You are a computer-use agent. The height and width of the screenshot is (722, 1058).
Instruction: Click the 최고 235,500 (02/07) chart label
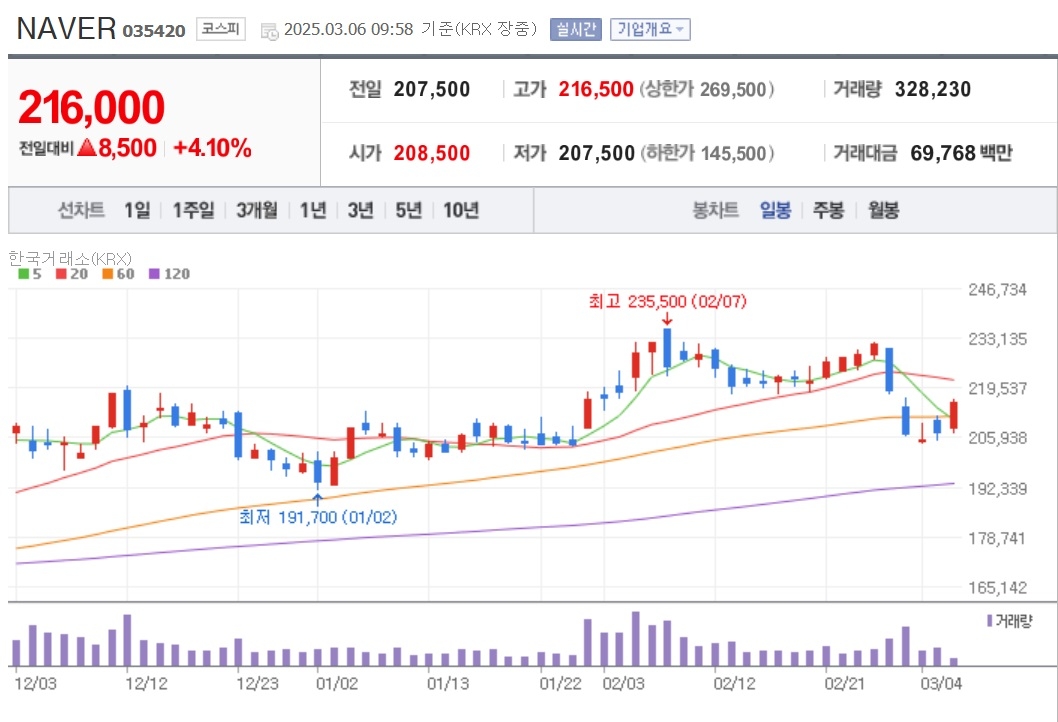pyautogui.click(x=667, y=301)
